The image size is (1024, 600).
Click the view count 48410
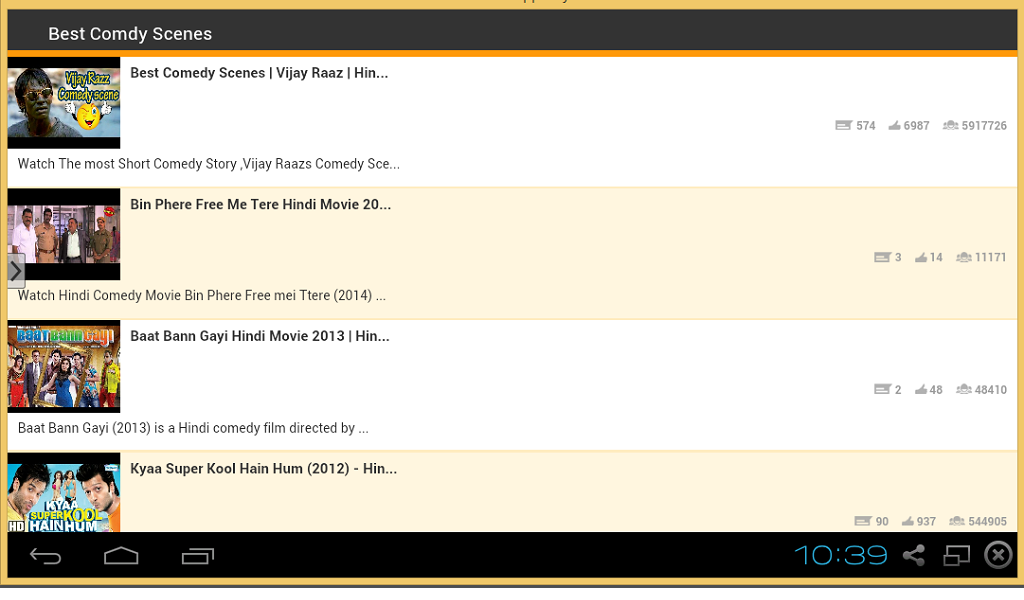[991, 390]
